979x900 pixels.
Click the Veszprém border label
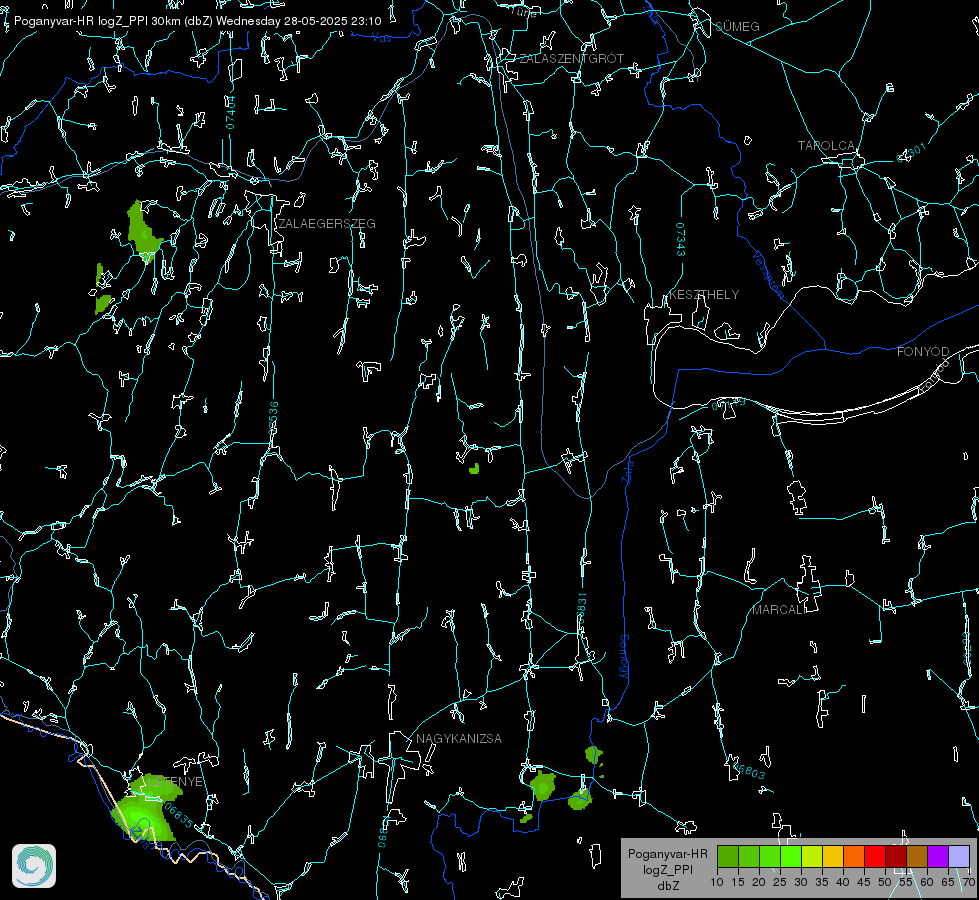(x=768, y=274)
